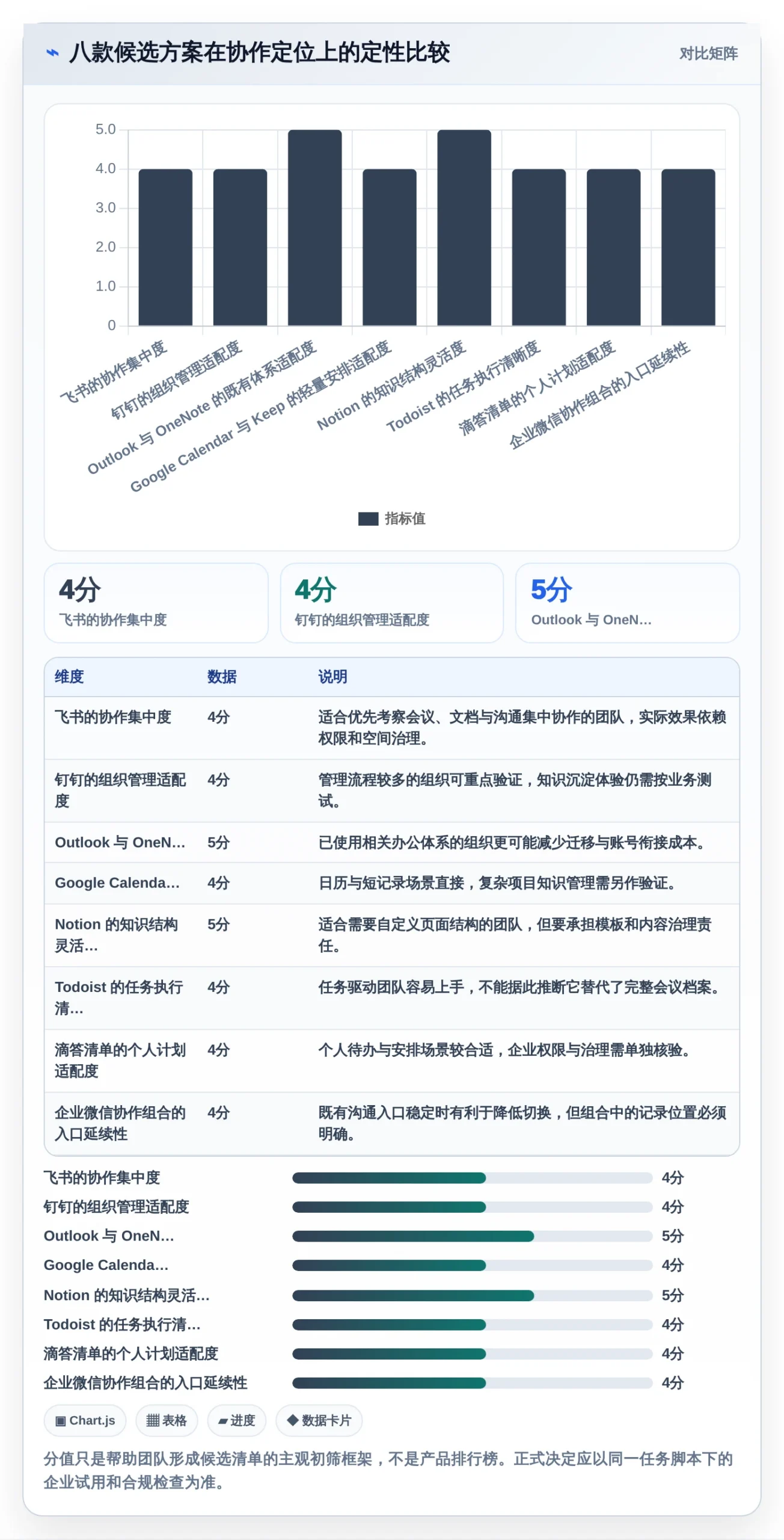This screenshot has height=1540, width=784.
Task: Click the 飞书的协作集中度 progress bar
Action: [472, 1178]
